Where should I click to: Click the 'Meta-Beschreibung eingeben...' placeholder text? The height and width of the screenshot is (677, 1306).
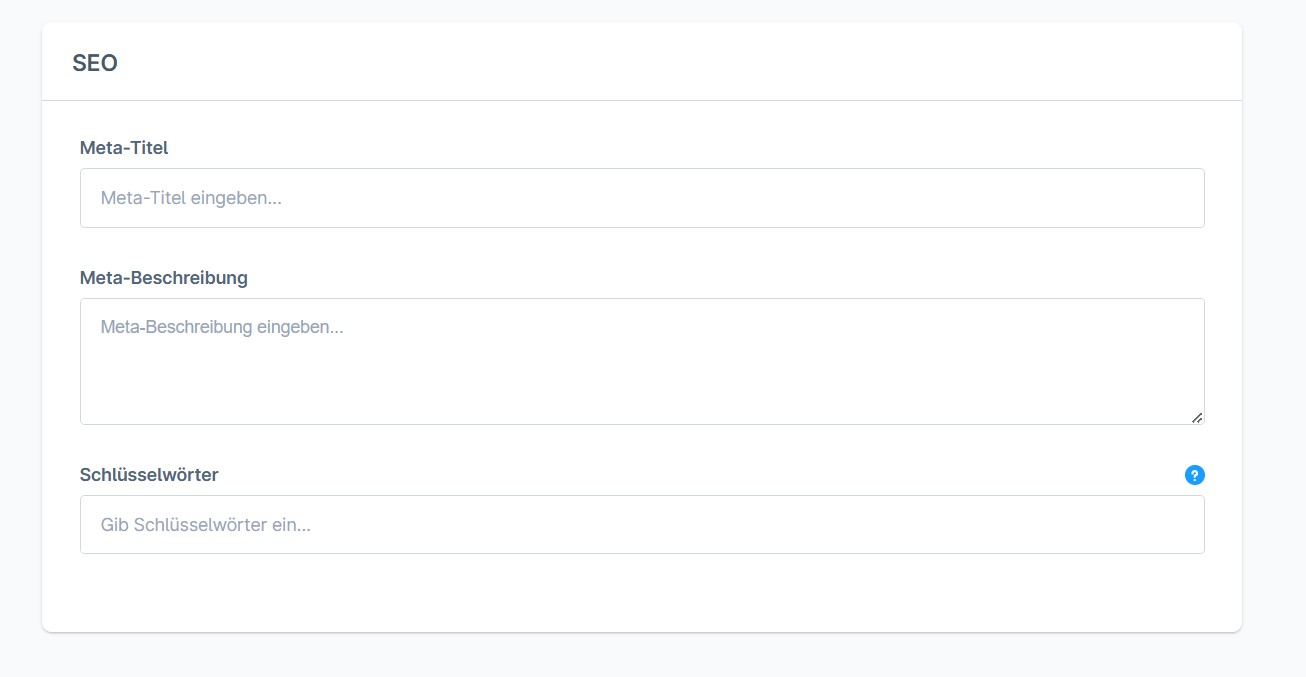(x=222, y=327)
